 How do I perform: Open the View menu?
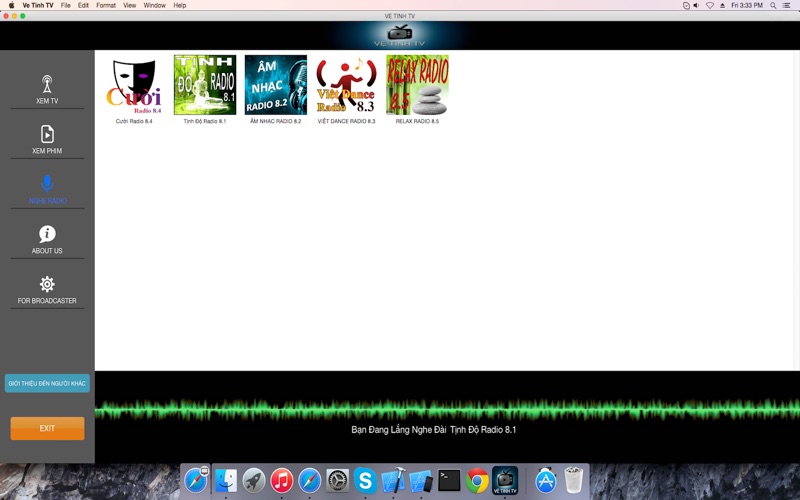tap(130, 5)
